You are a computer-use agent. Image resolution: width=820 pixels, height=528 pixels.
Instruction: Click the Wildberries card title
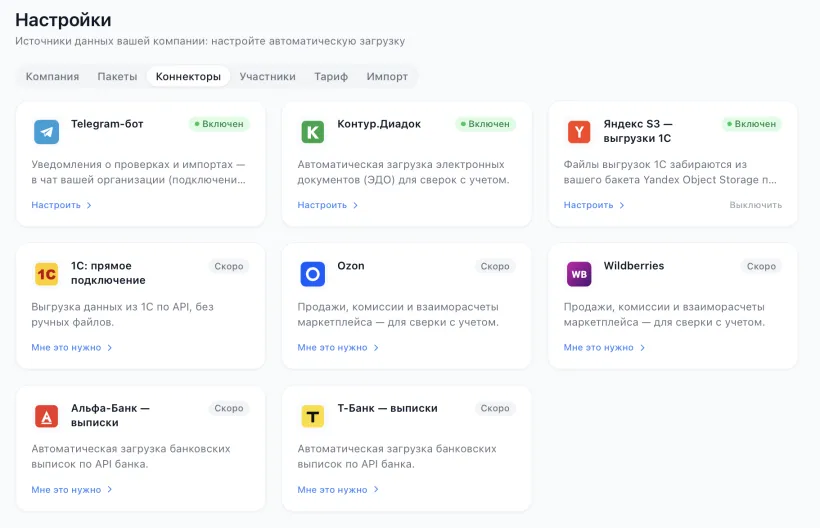point(633,266)
